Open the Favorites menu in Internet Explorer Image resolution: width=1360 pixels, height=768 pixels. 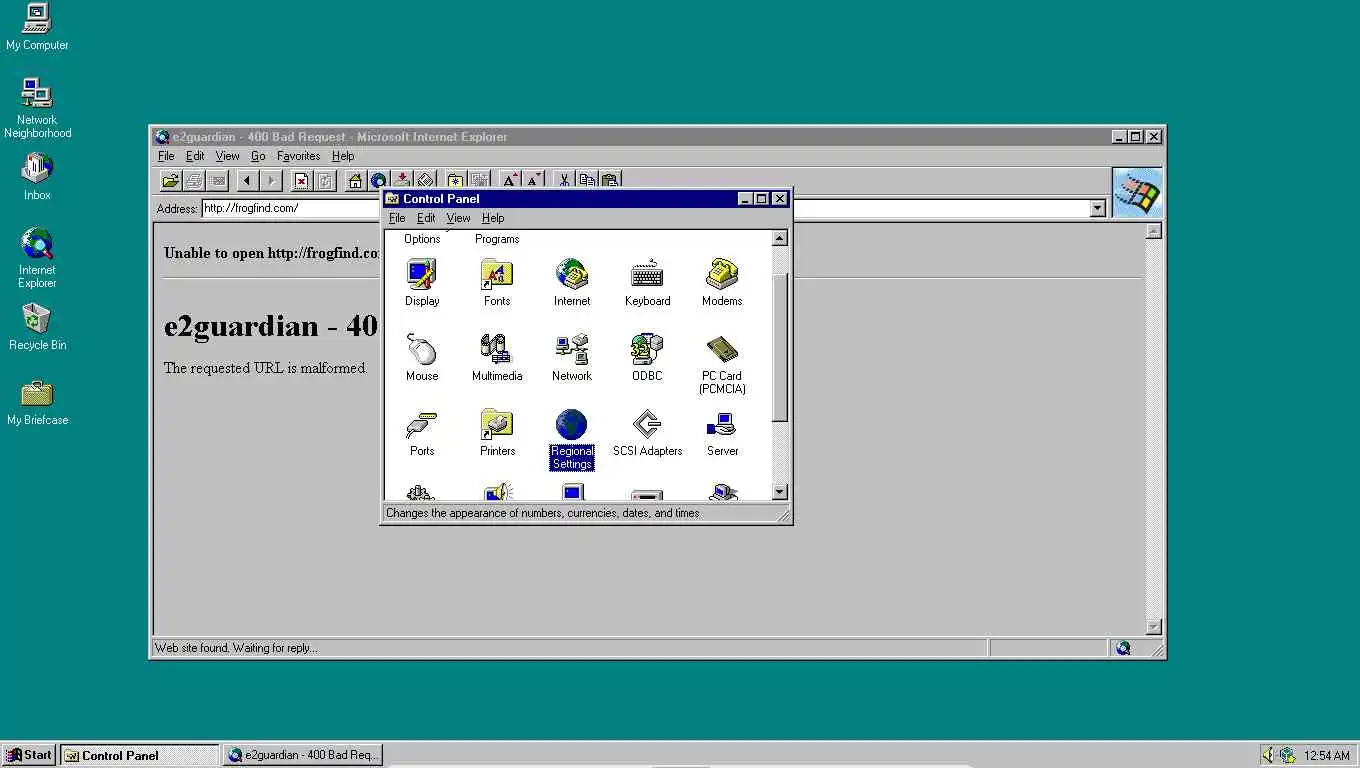tap(298, 156)
